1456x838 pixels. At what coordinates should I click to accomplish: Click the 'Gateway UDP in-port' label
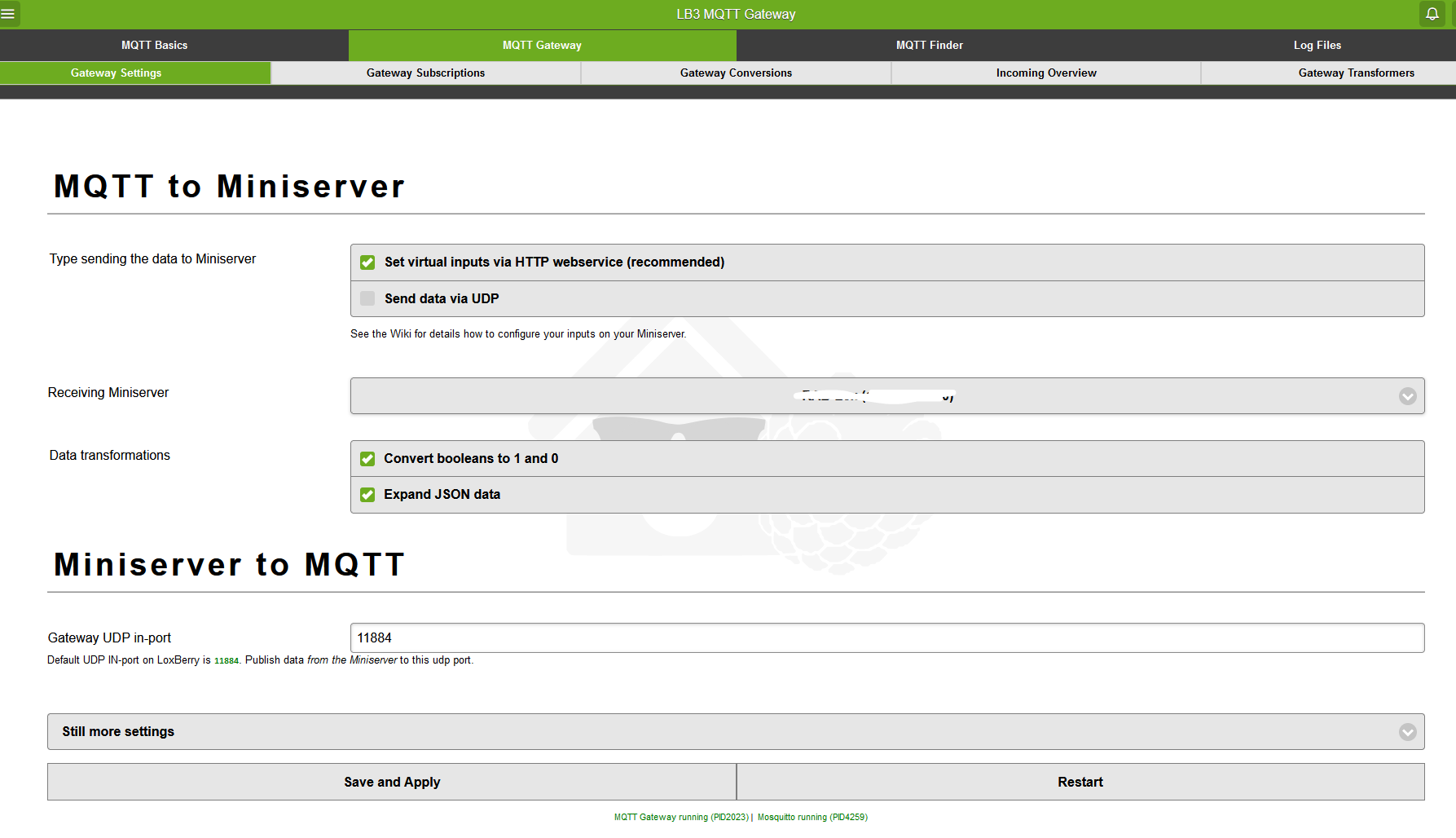click(109, 638)
